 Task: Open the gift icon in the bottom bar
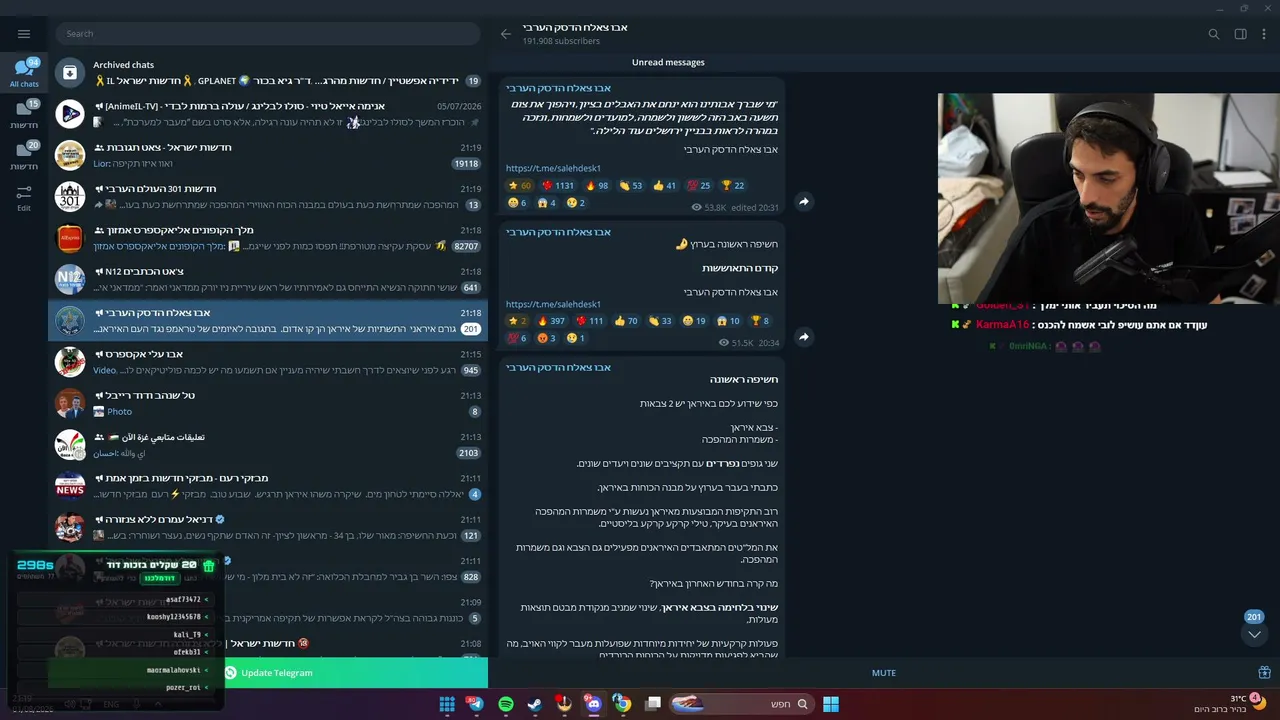click(1264, 673)
